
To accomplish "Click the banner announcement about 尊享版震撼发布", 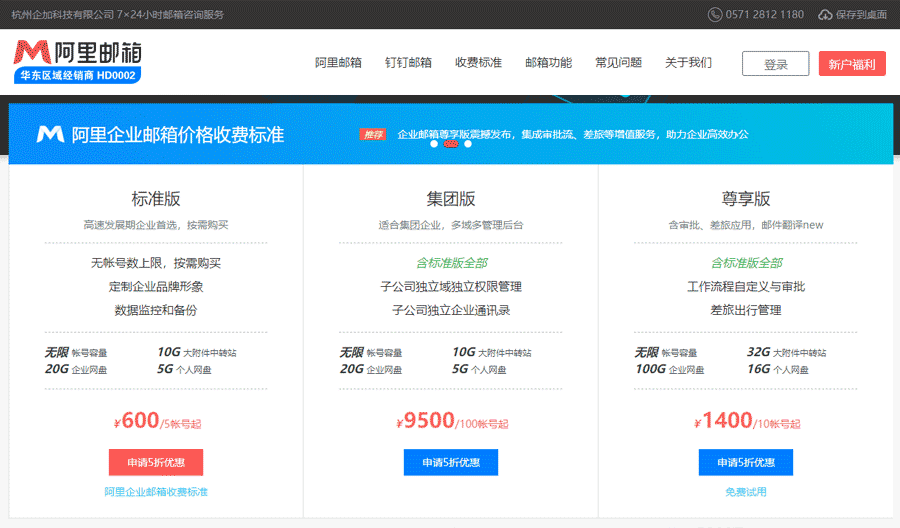I will (573, 134).
